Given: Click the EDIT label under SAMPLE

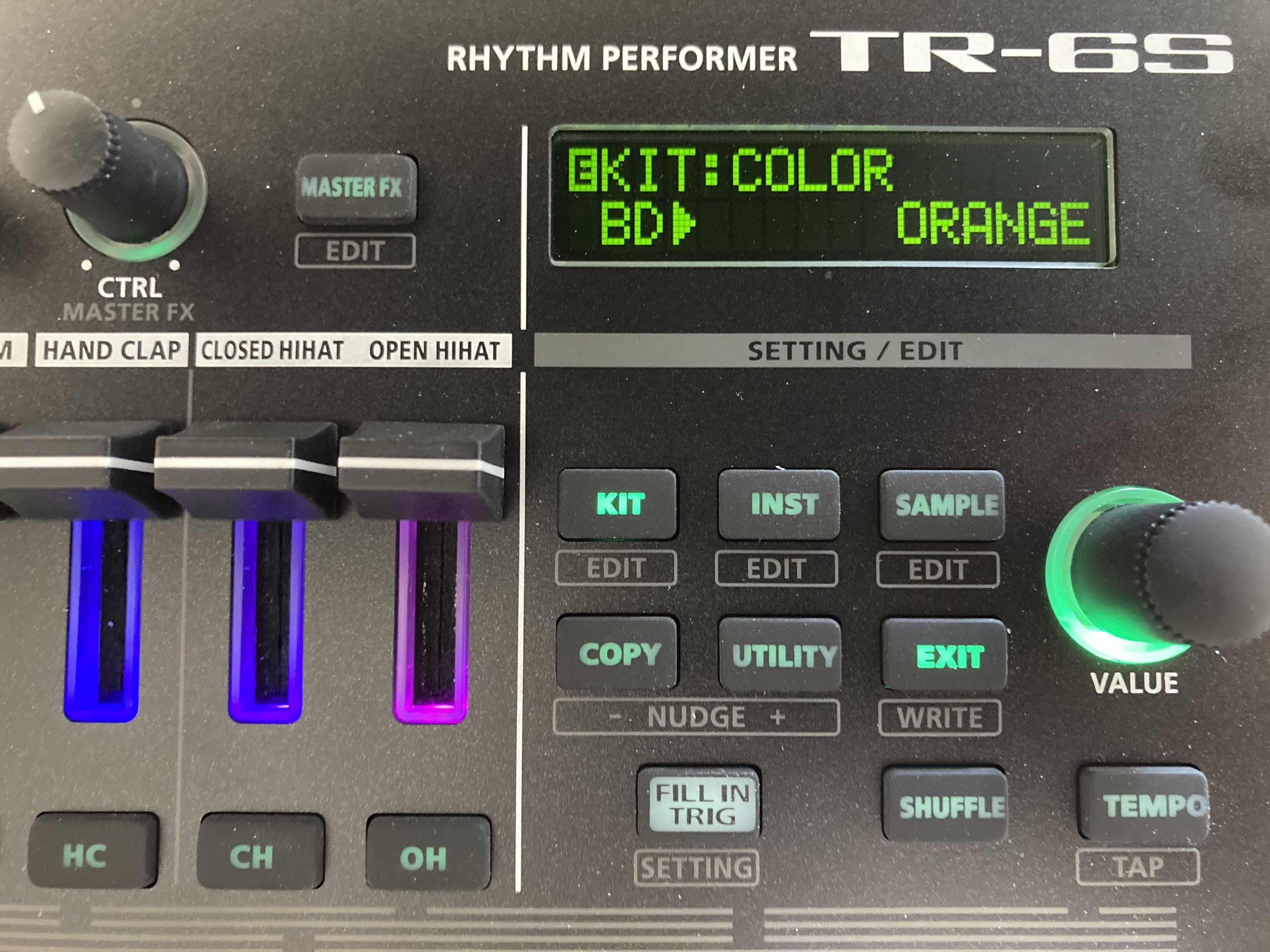Looking at the screenshot, I should [938, 570].
